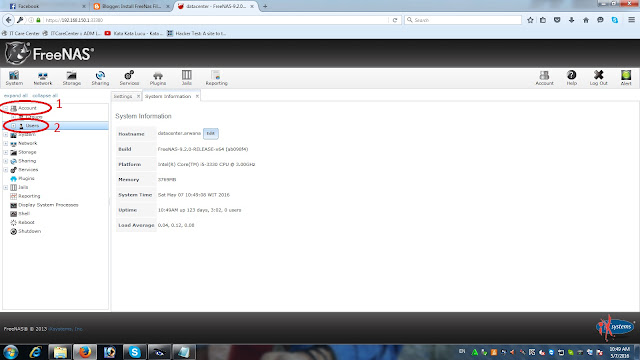This screenshot has height=360, width=640.
Task: Open Firefox from the Windows taskbar
Action: pos(85,352)
